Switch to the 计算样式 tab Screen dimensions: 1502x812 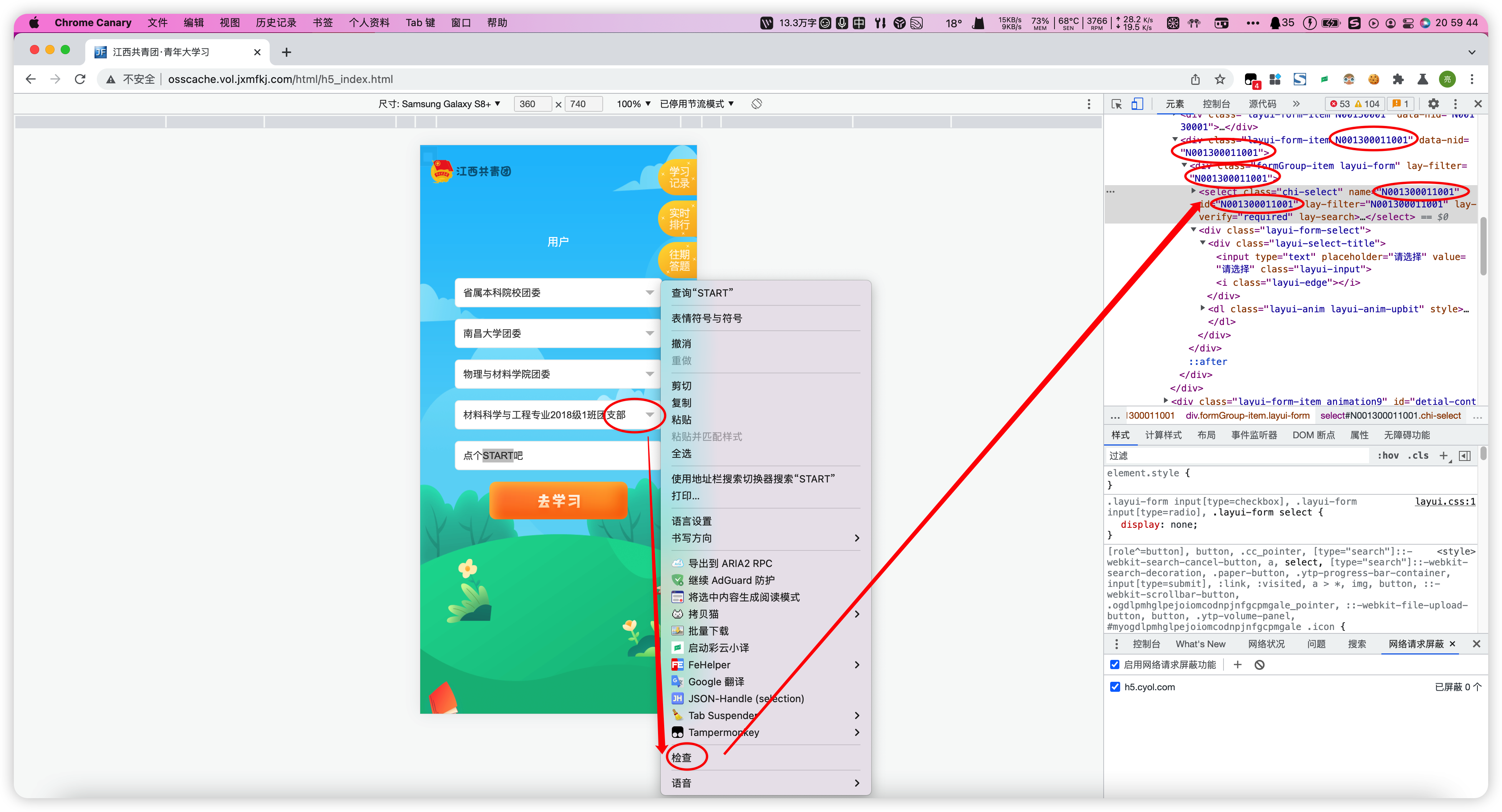pos(1163,435)
